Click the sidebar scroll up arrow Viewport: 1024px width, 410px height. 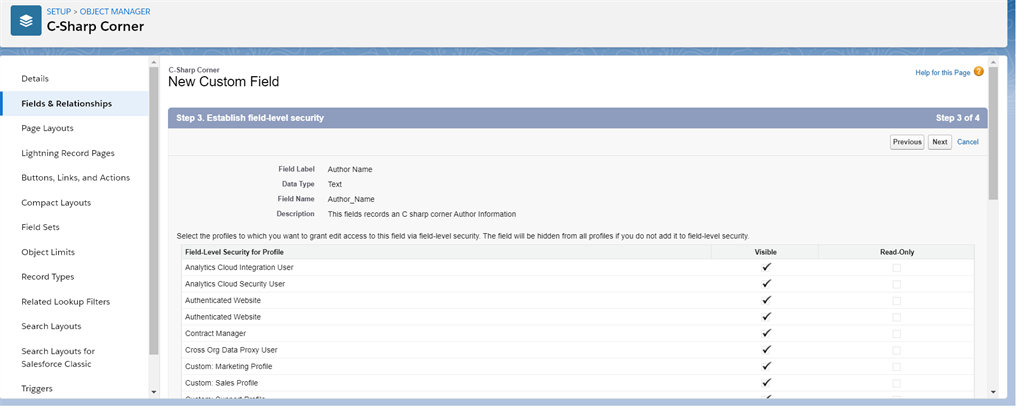pos(154,63)
